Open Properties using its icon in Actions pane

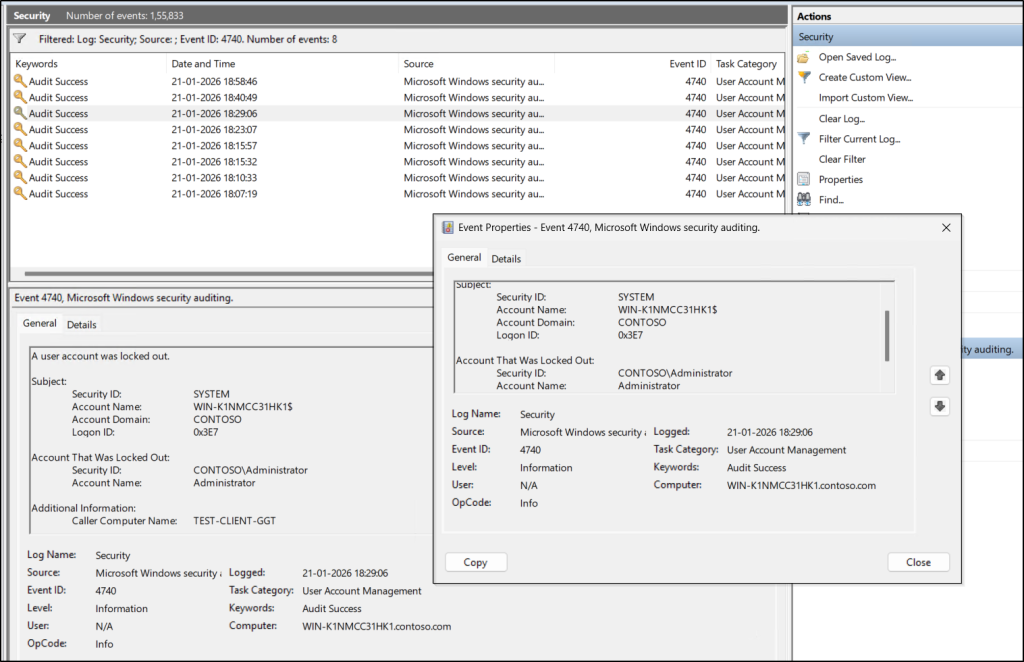point(803,179)
